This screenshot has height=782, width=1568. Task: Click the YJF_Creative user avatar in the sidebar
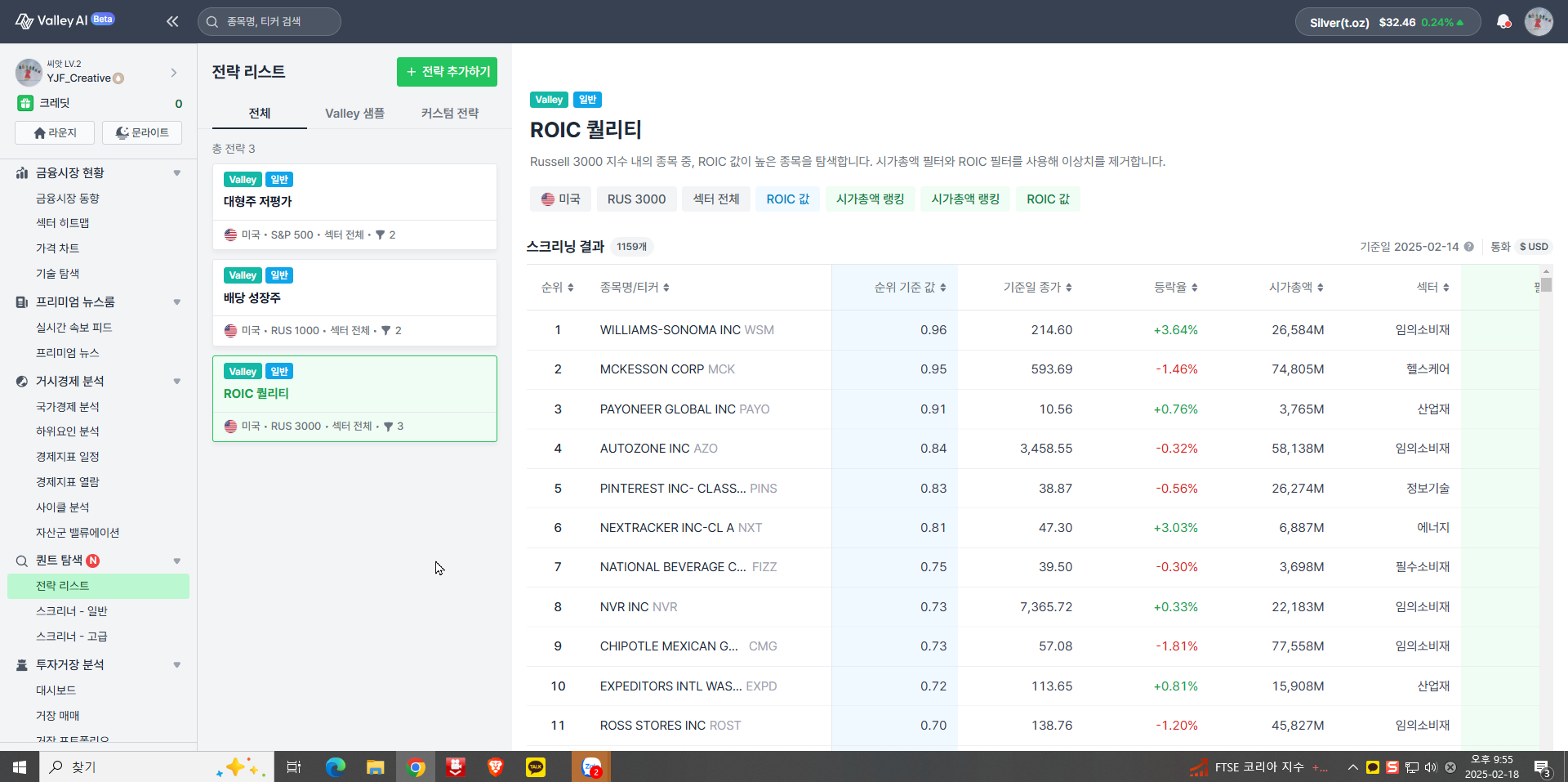(29, 72)
